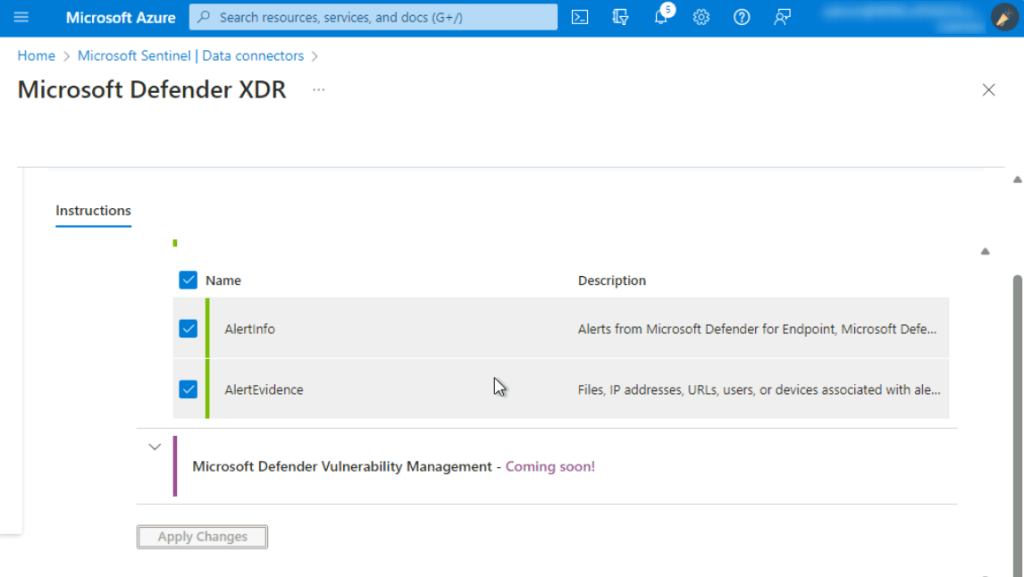Viewport: 1024px width, 577px height.
Task: Navigate to Microsoft Sentinel Data connectors breadcrumb
Action: pyautogui.click(x=190, y=56)
